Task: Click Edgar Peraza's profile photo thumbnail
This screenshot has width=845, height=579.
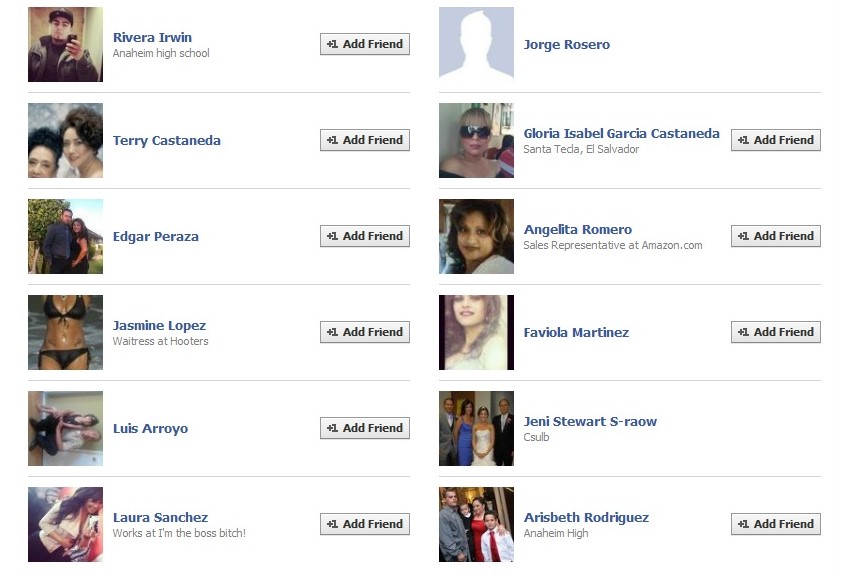Action: tap(65, 236)
